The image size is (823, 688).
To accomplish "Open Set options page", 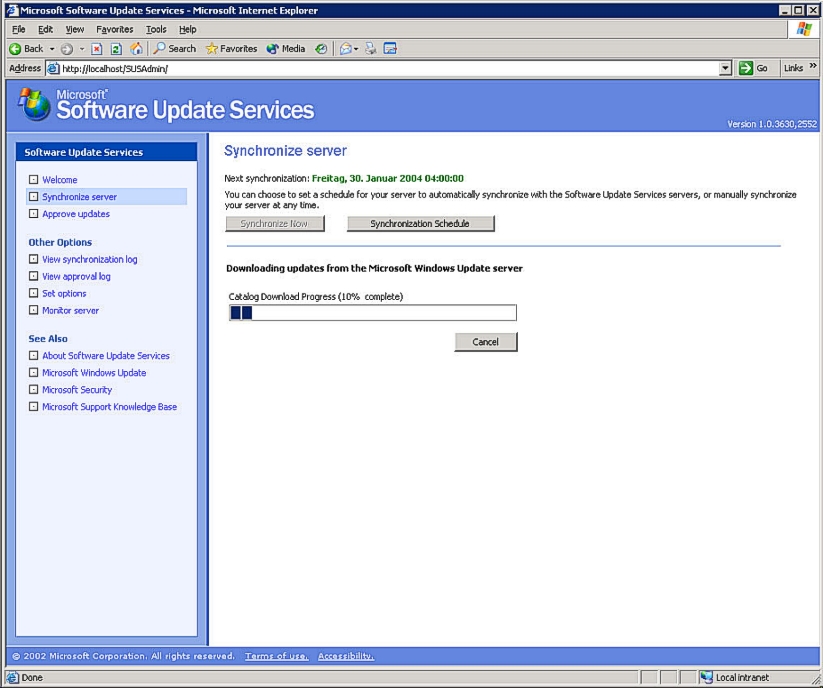I will pos(64,293).
